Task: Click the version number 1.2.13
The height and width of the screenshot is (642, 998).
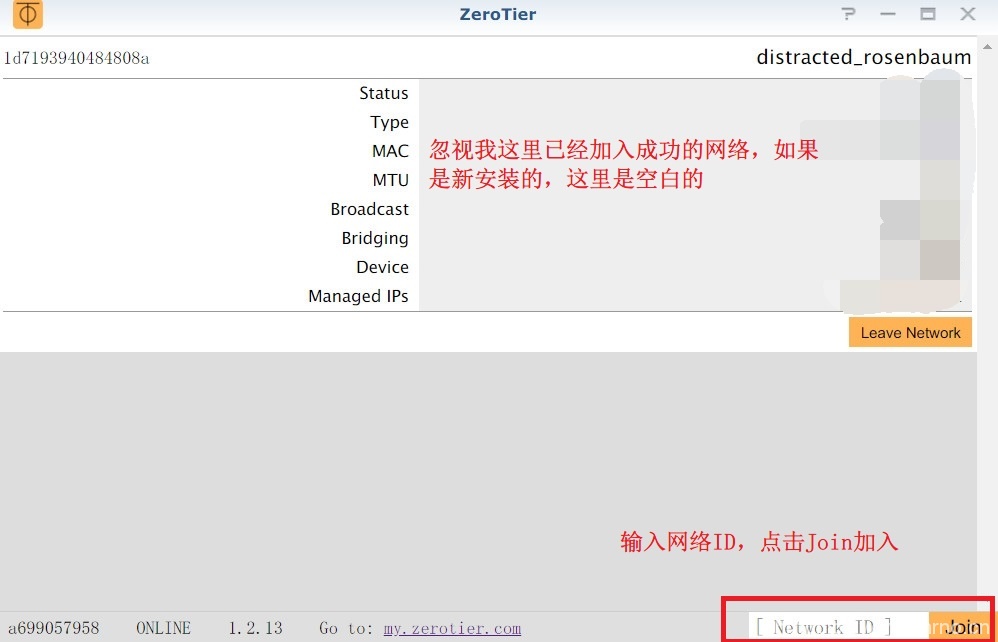Action: [x=255, y=628]
